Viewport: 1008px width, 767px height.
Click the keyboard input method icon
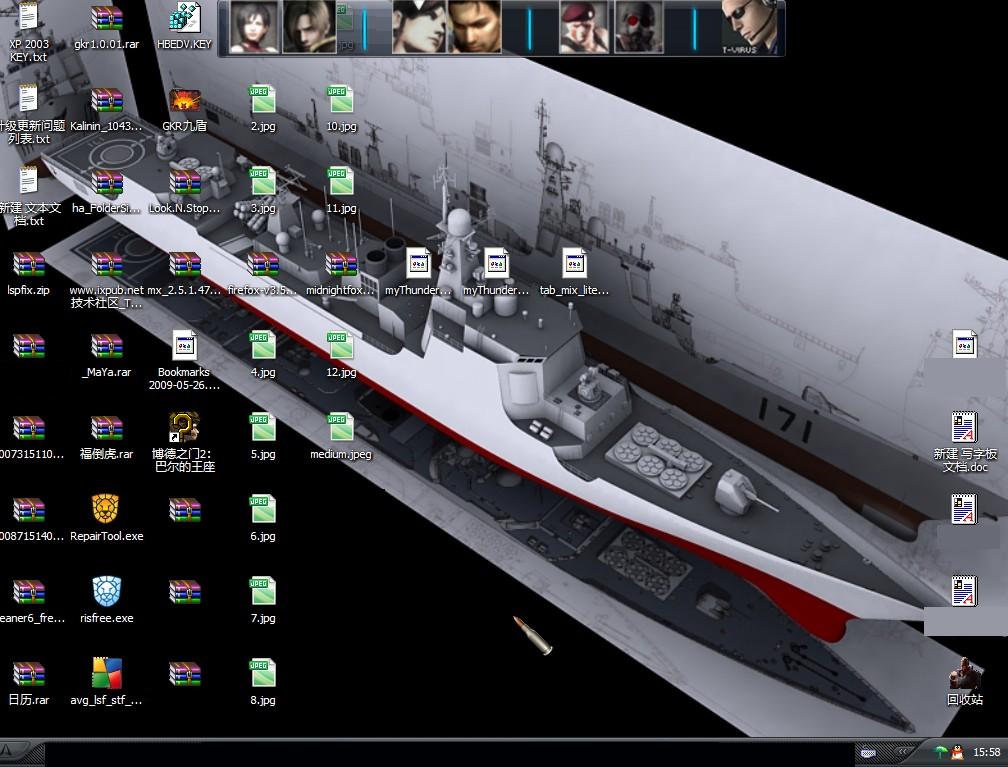(868, 752)
